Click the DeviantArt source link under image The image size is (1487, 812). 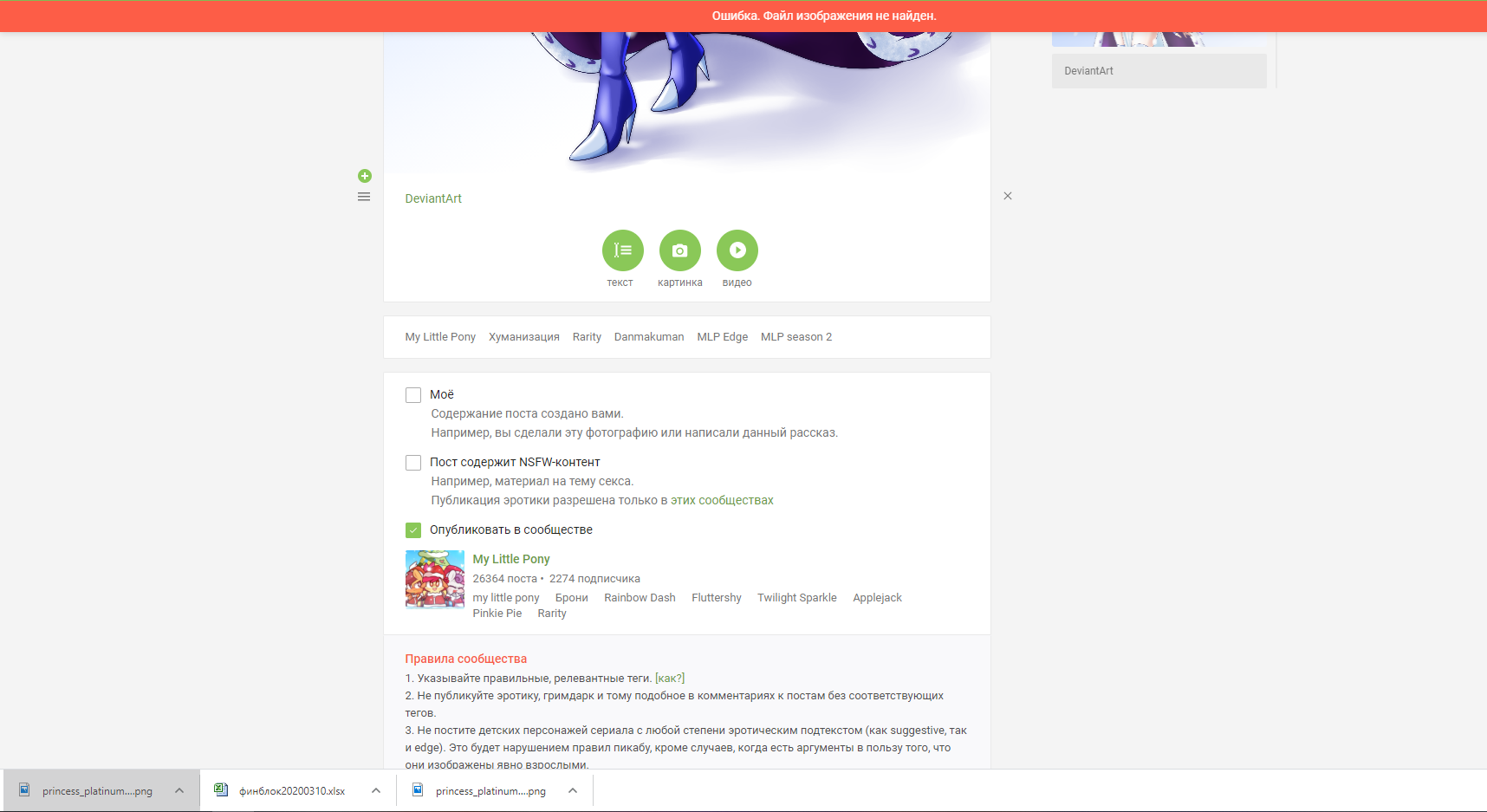tap(433, 198)
